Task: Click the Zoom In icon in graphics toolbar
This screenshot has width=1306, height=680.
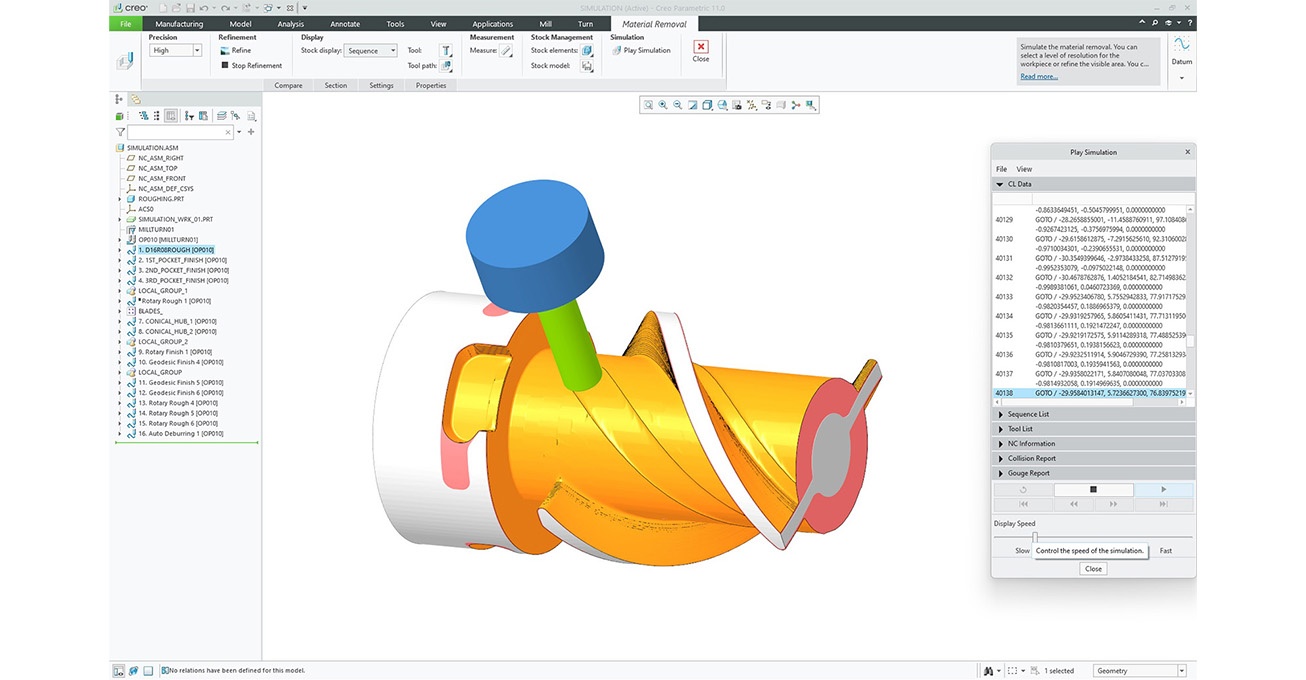Action: click(663, 105)
